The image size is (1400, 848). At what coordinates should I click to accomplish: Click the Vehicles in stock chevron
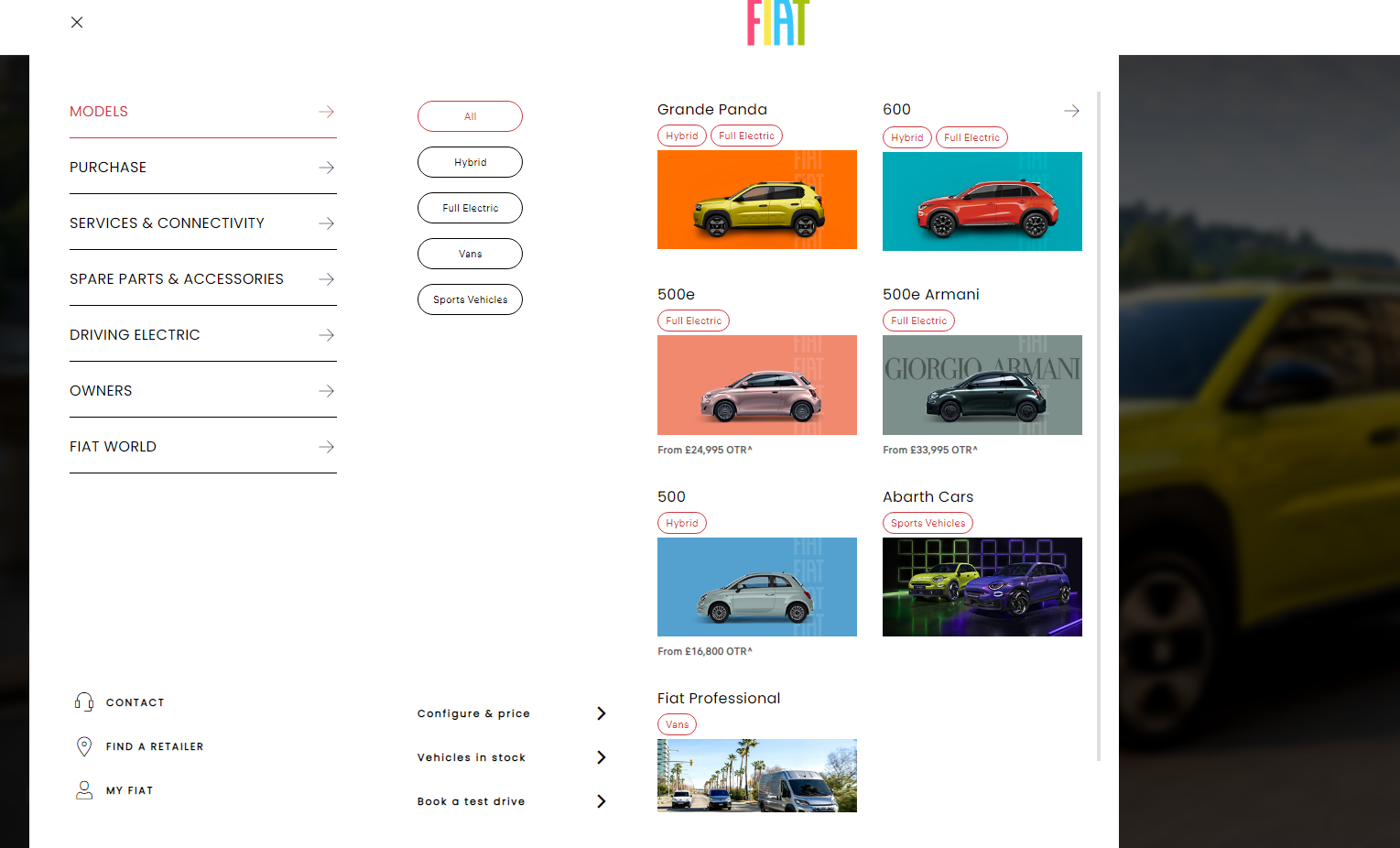coord(602,757)
